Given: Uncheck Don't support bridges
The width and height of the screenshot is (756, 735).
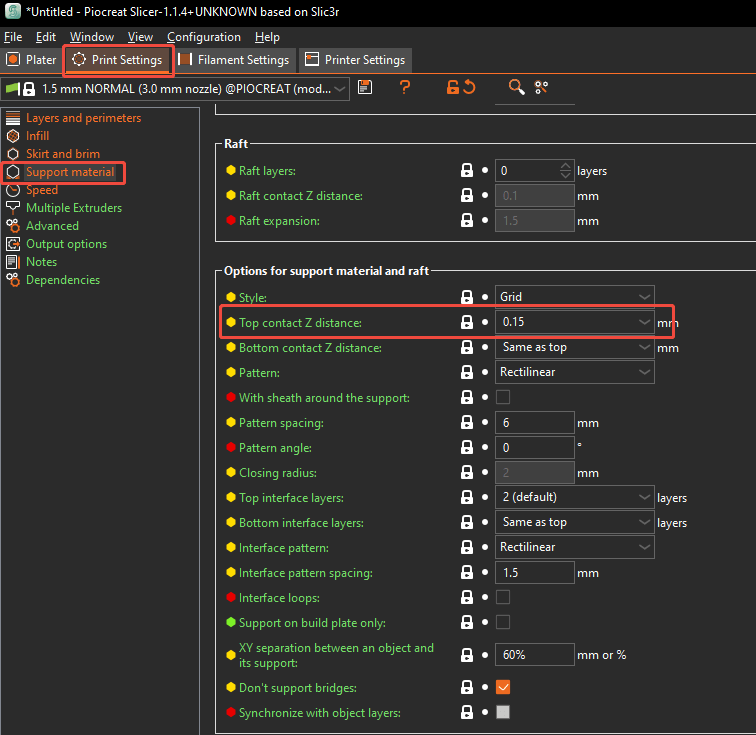Looking at the screenshot, I should pyautogui.click(x=503, y=688).
